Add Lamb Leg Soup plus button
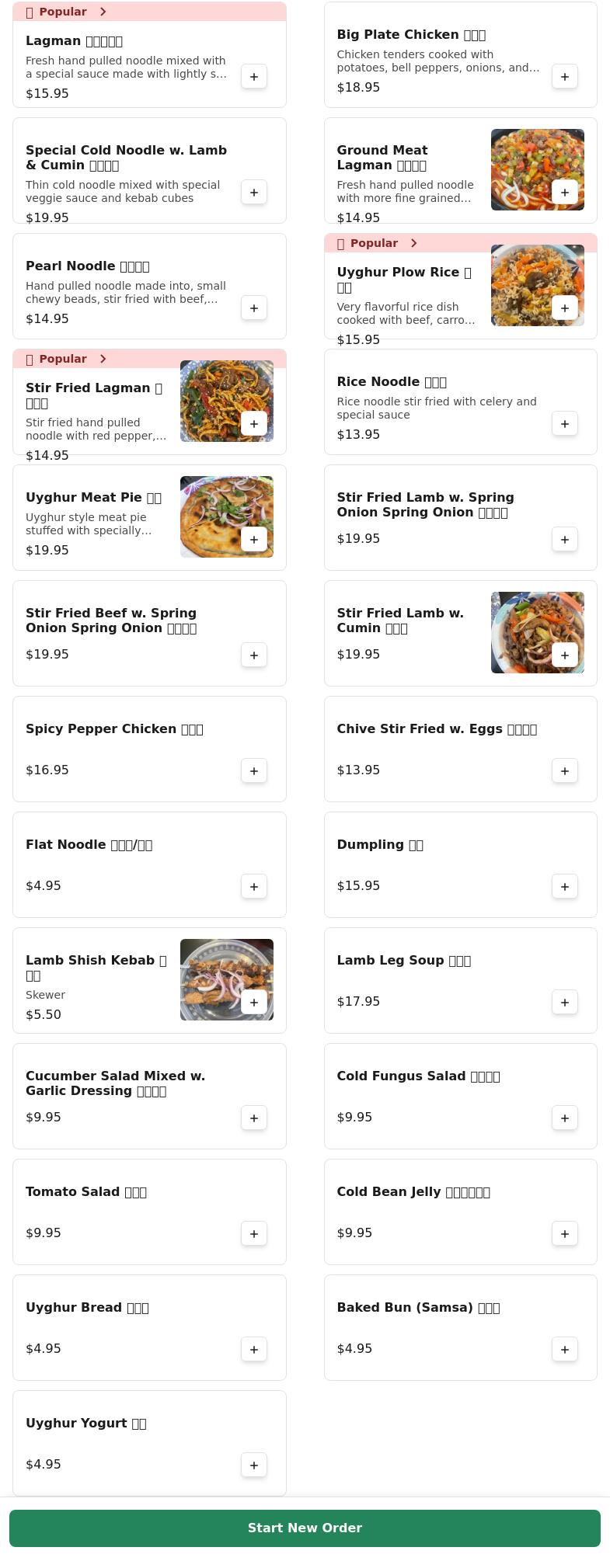The width and height of the screenshot is (610, 1568). click(565, 1003)
